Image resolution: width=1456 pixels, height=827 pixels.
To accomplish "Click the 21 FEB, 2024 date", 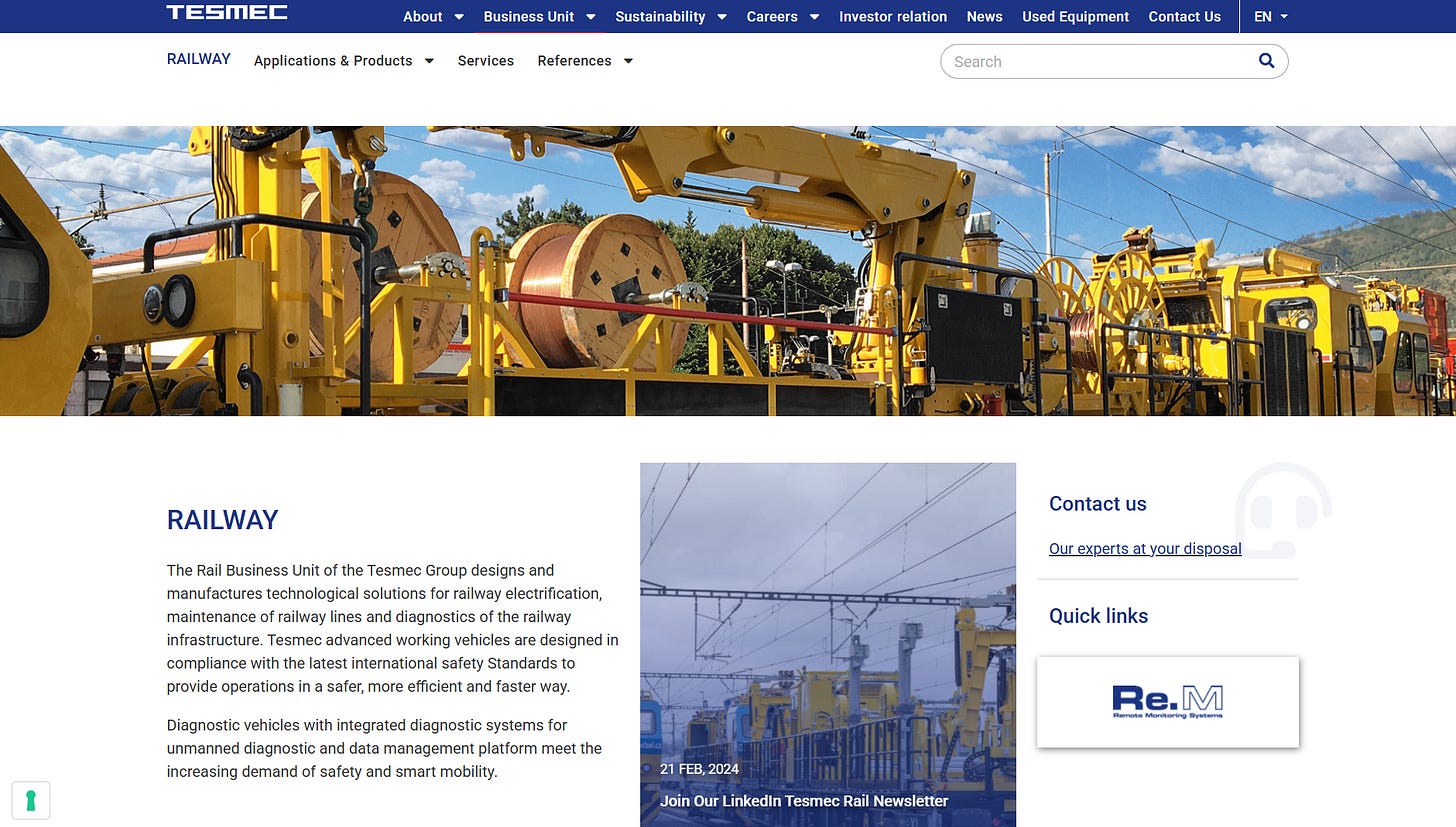I will (700, 769).
